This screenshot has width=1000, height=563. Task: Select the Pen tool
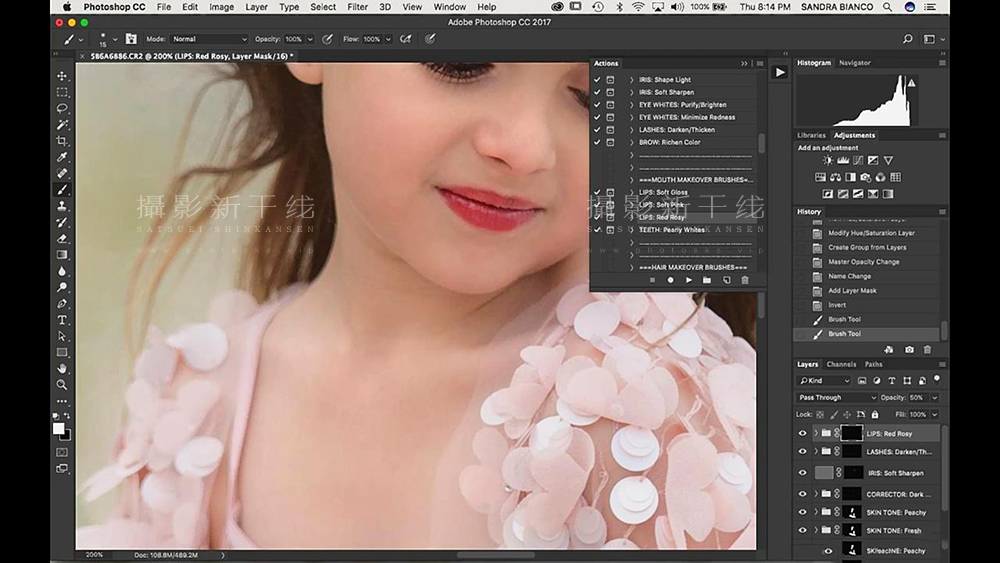coord(62,303)
